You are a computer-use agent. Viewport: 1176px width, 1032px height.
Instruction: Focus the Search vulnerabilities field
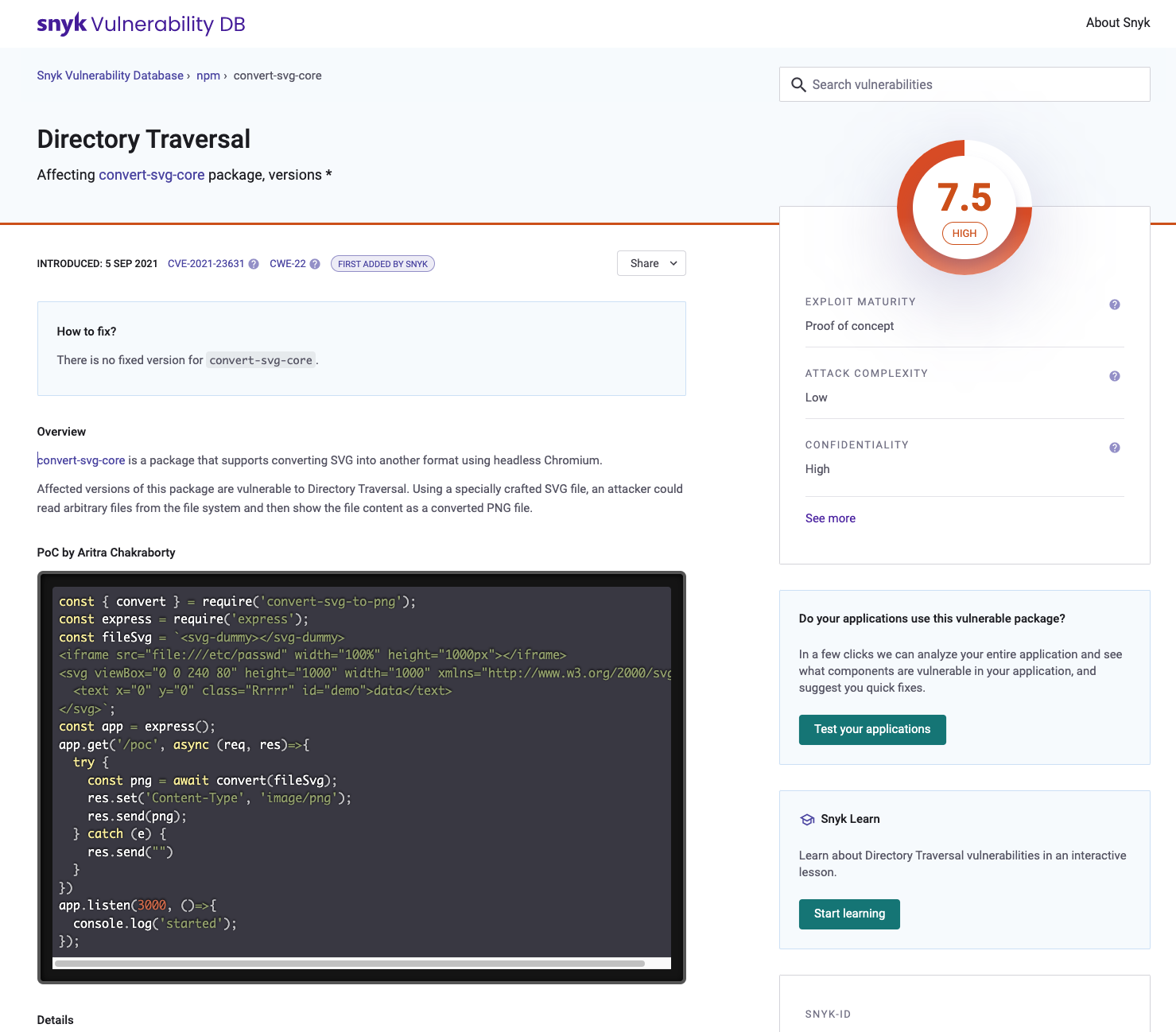(964, 84)
